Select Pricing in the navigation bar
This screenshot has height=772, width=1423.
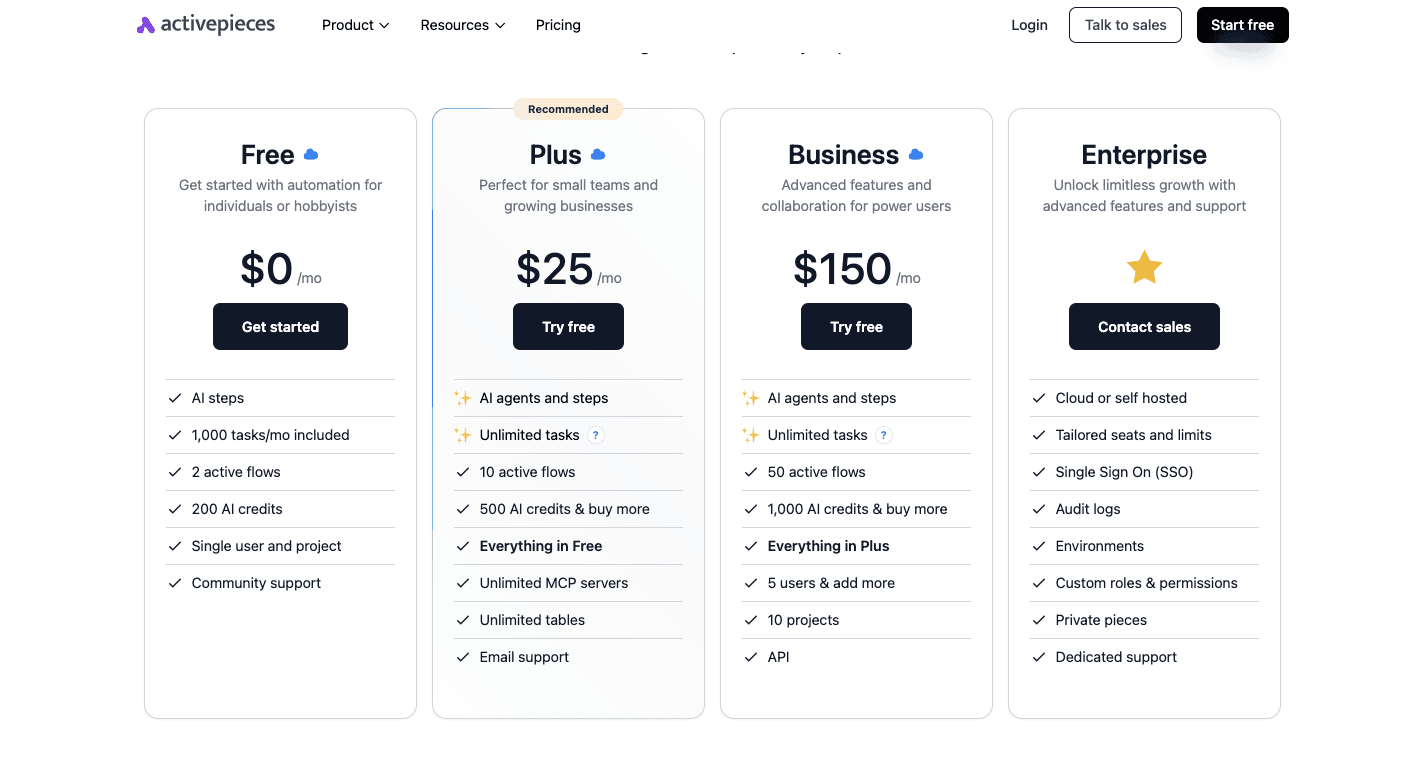point(558,24)
